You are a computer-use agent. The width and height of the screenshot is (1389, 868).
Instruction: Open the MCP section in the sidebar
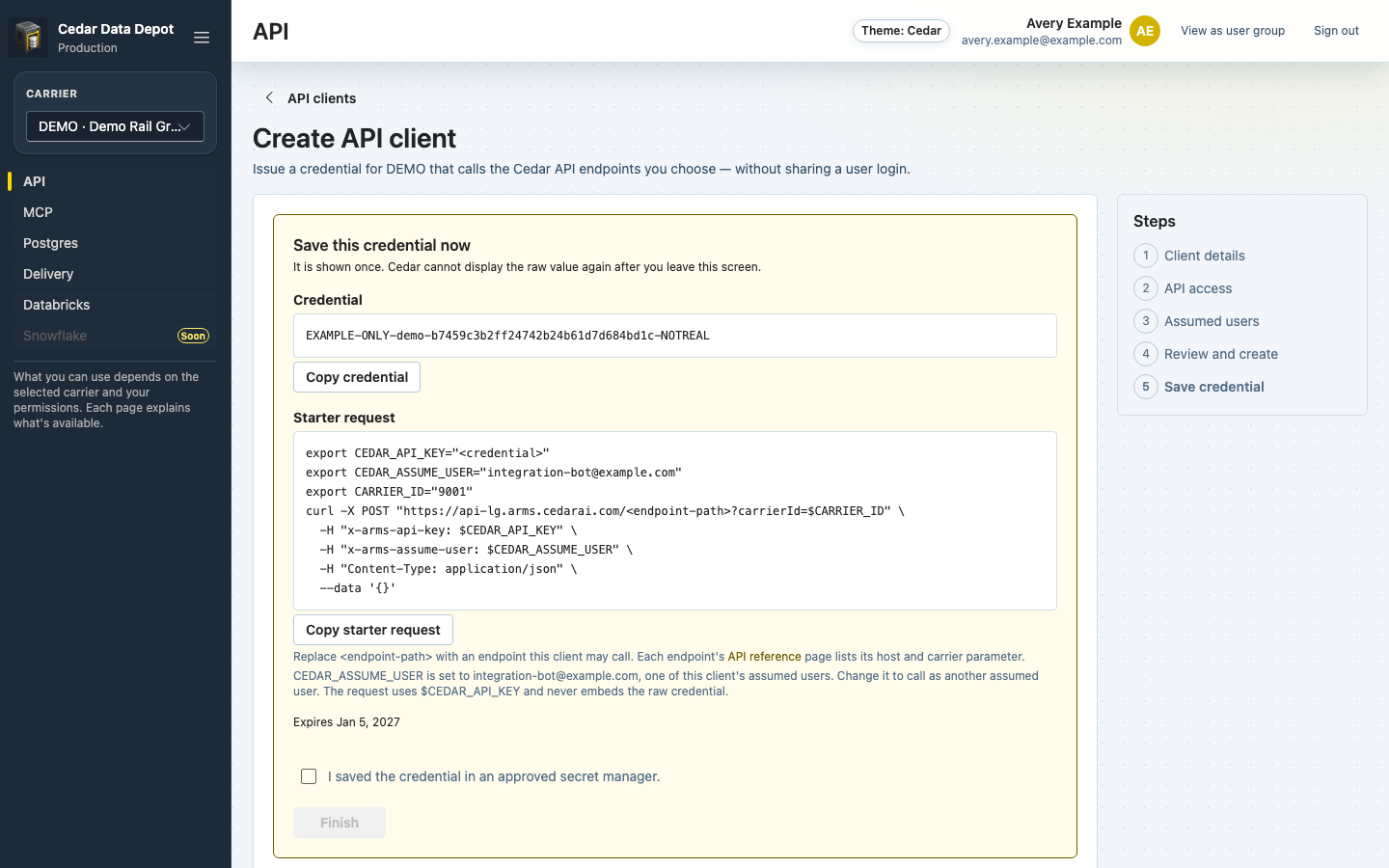[x=115, y=212]
